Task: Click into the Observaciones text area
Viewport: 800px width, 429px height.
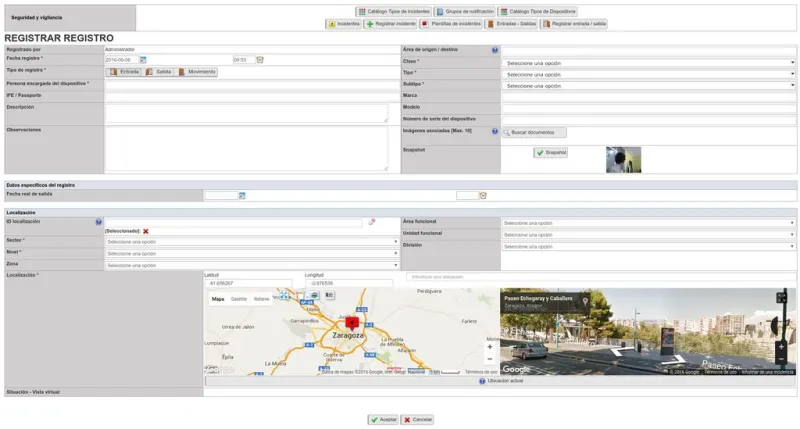Action: pyautogui.click(x=246, y=148)
